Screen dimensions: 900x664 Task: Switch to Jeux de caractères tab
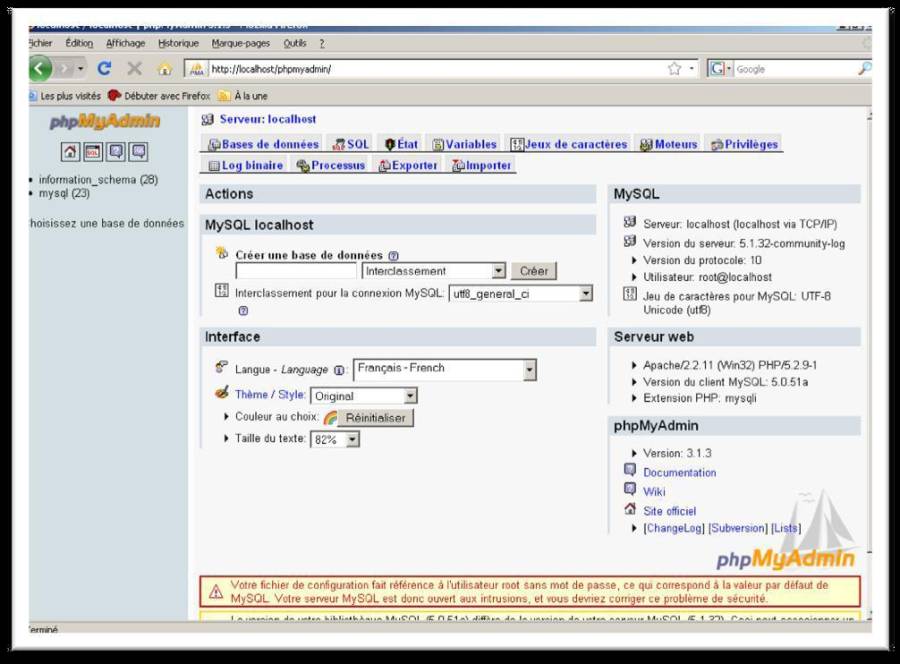coord(569,145)
